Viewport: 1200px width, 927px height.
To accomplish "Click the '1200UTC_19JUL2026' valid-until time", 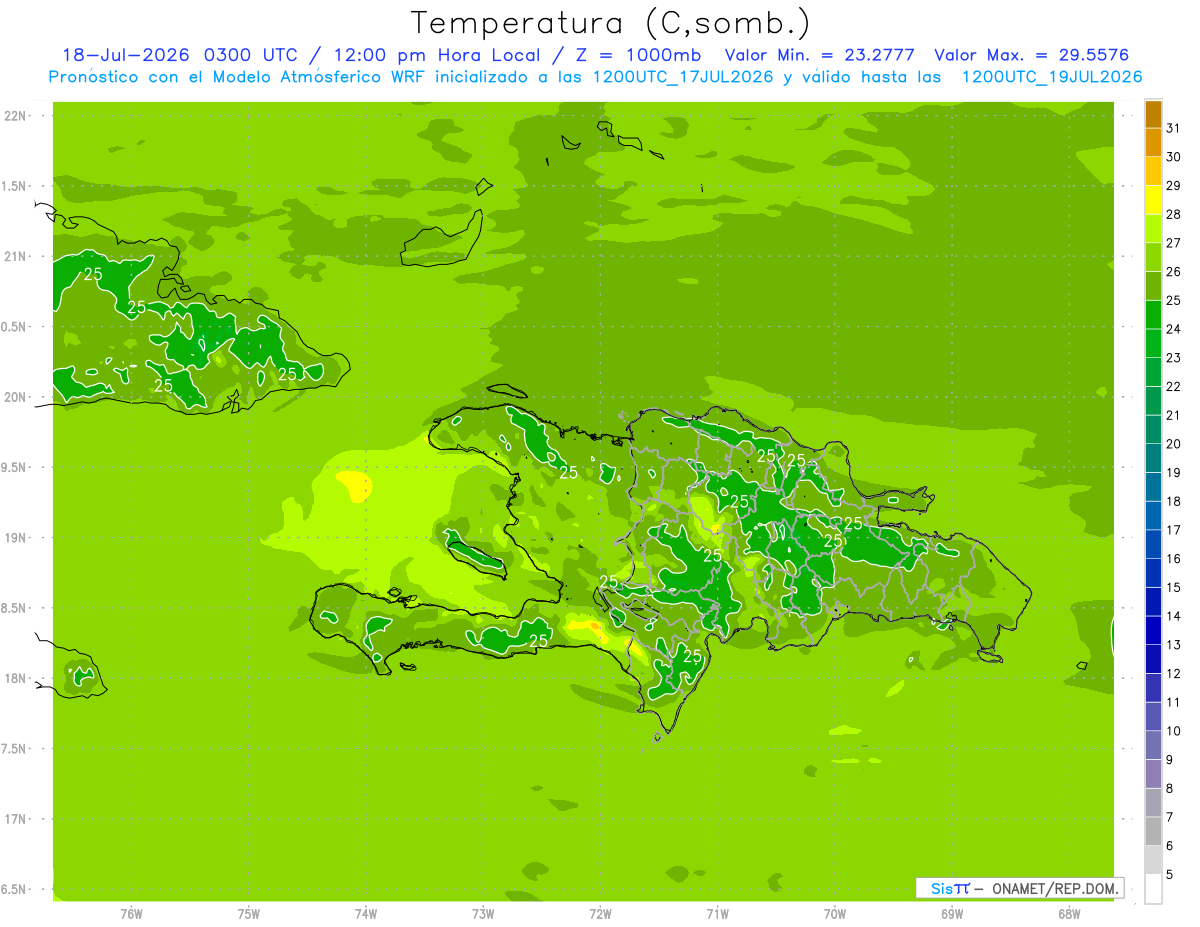I will pos(1051,77).
